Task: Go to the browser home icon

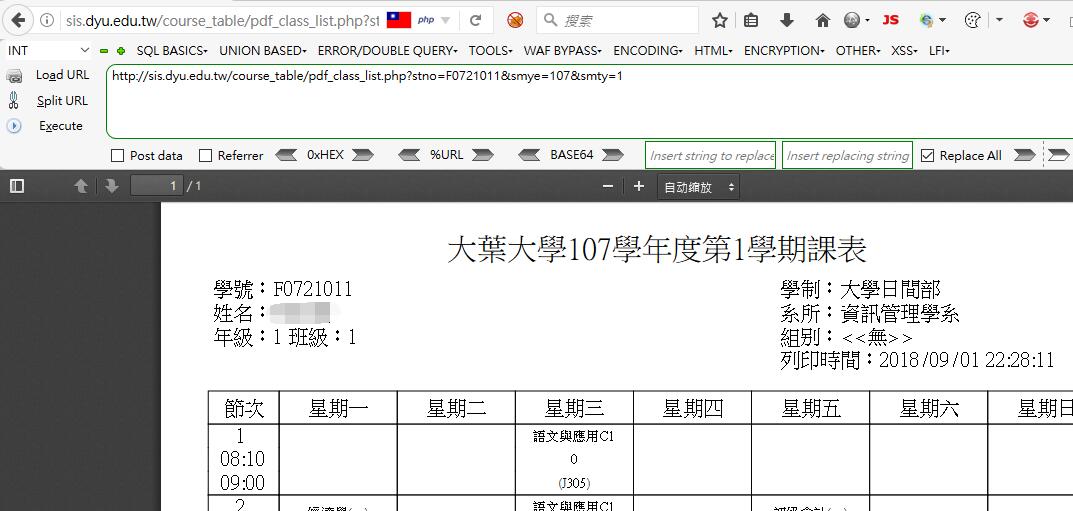Action: (x=823, y=21)
